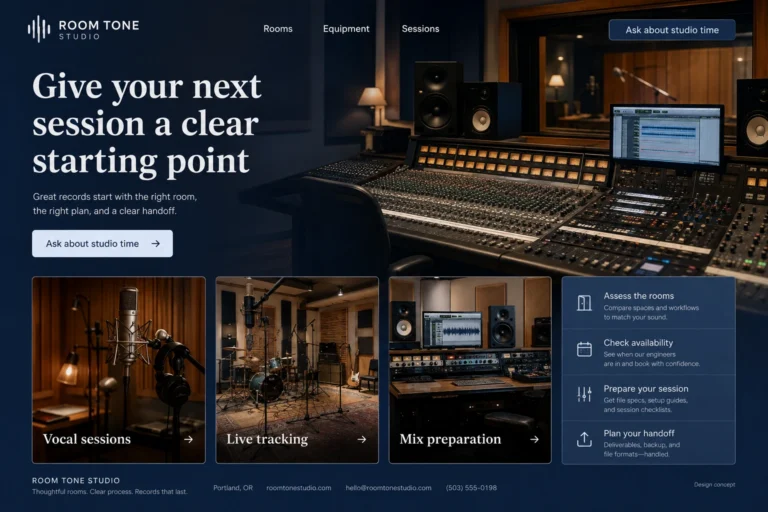Viewport: 768px width, 512px height.
Task: Click the hero Ask about studio time button
Action: [102, 244]
